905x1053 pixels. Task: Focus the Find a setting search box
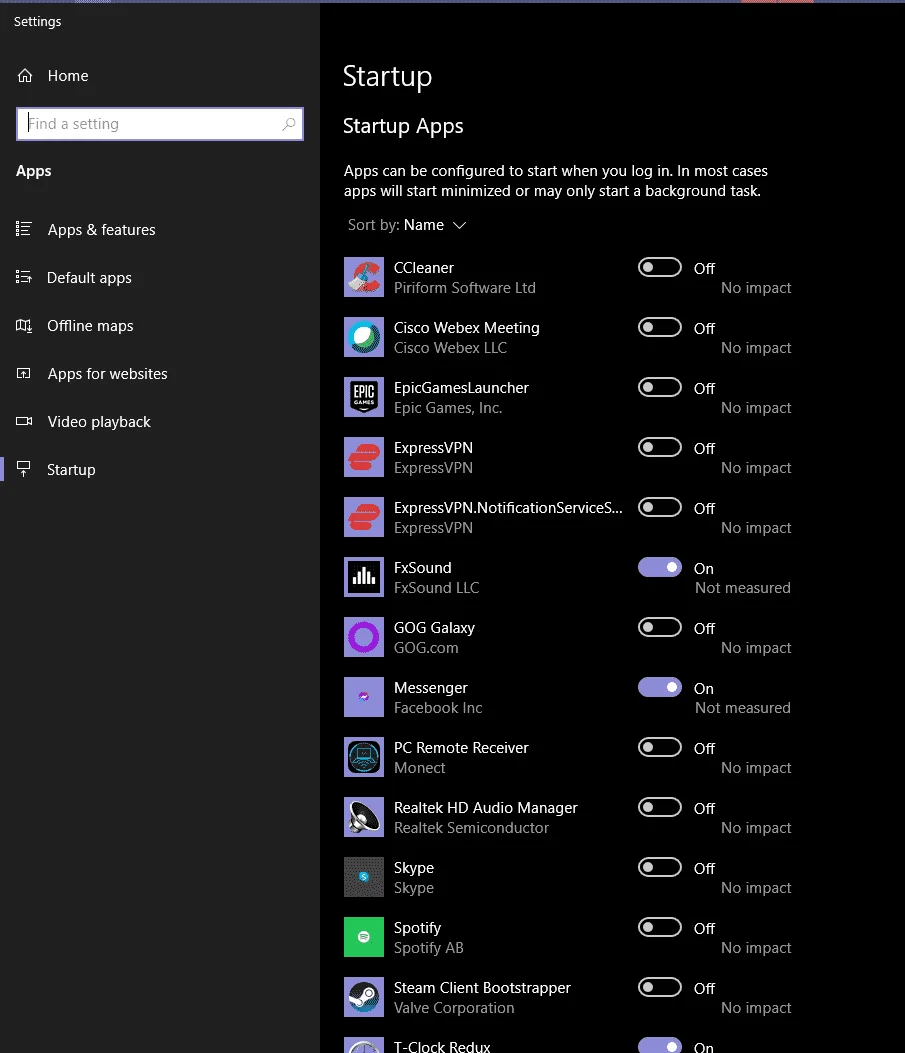point(160,124)
